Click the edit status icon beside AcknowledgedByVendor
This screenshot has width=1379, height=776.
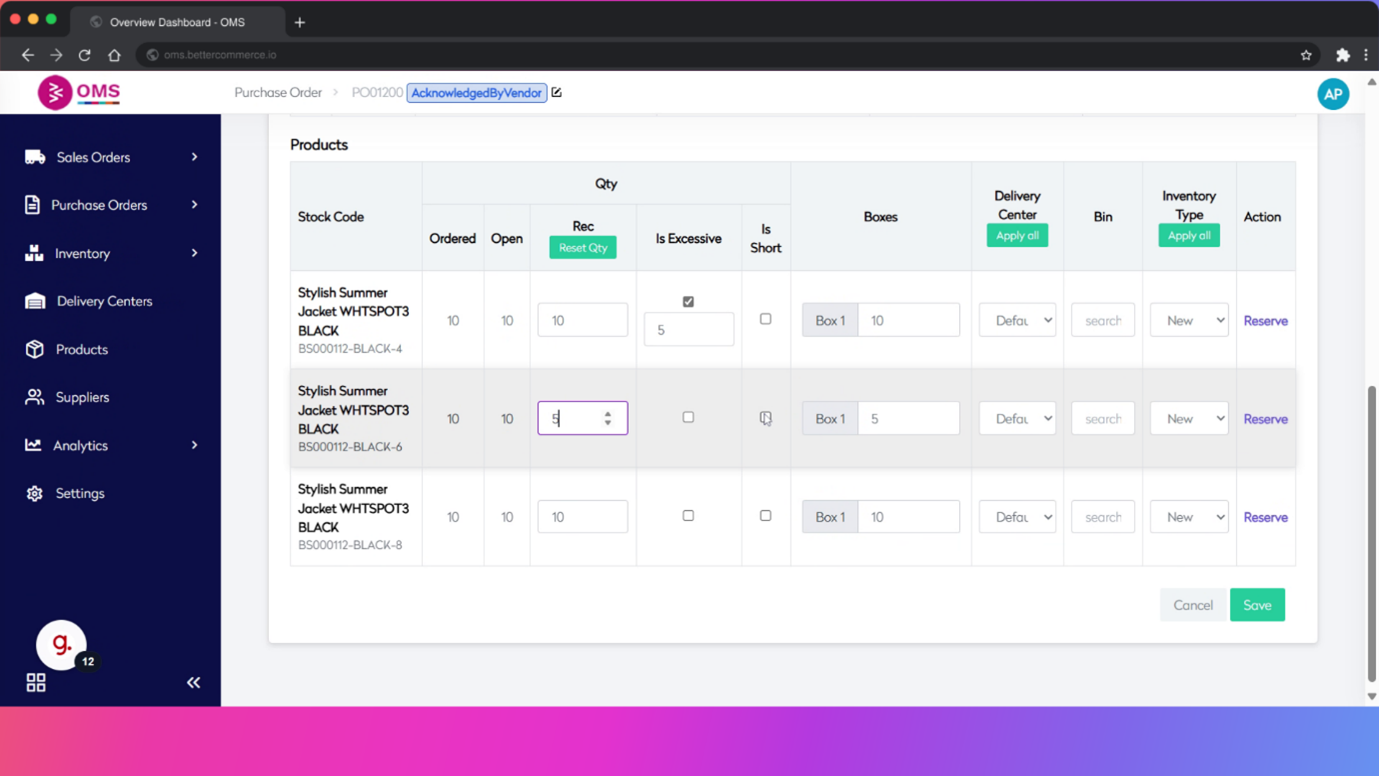557,93
